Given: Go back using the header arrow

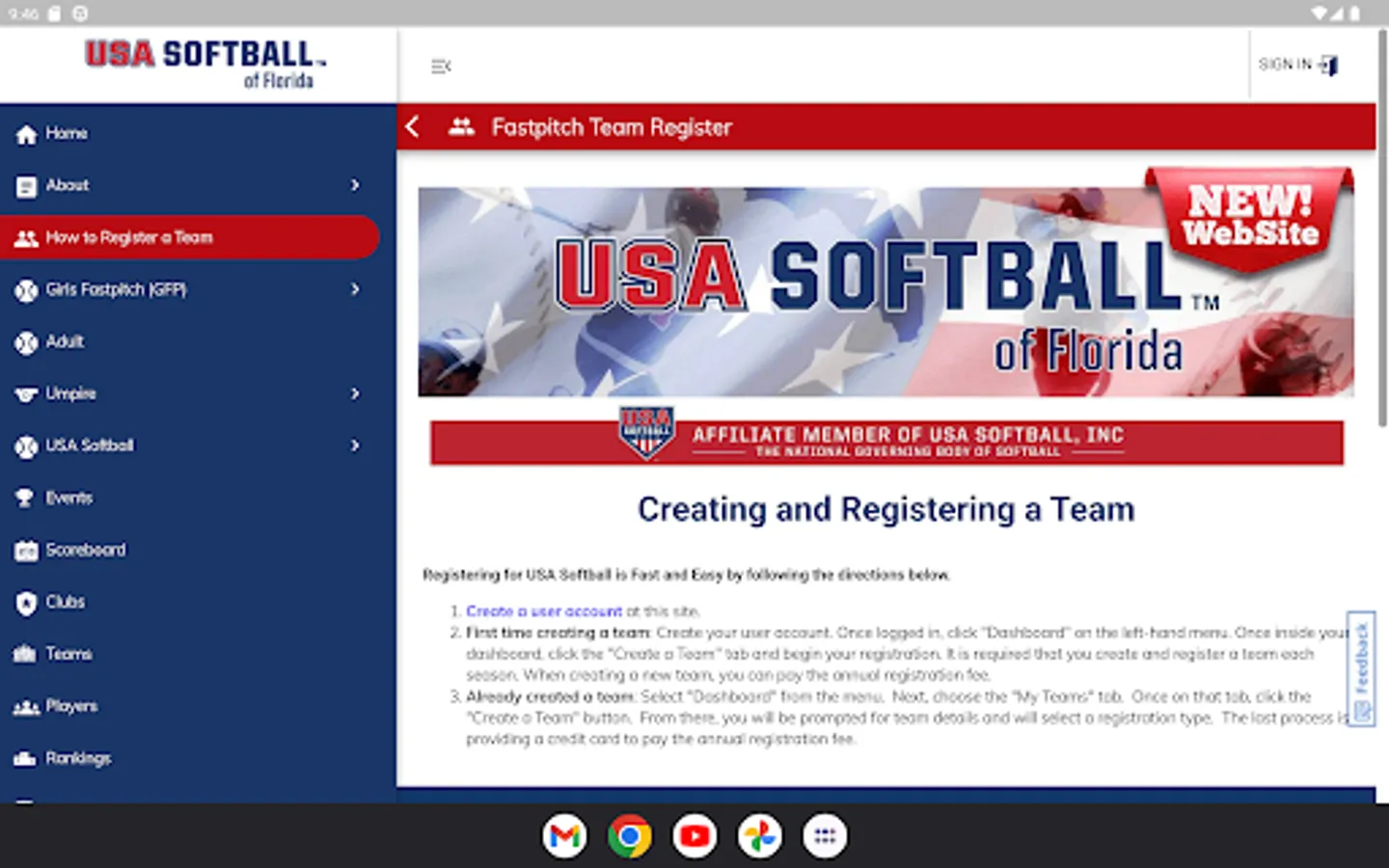Looking at the screenshot, I should (x=413, y=126).
